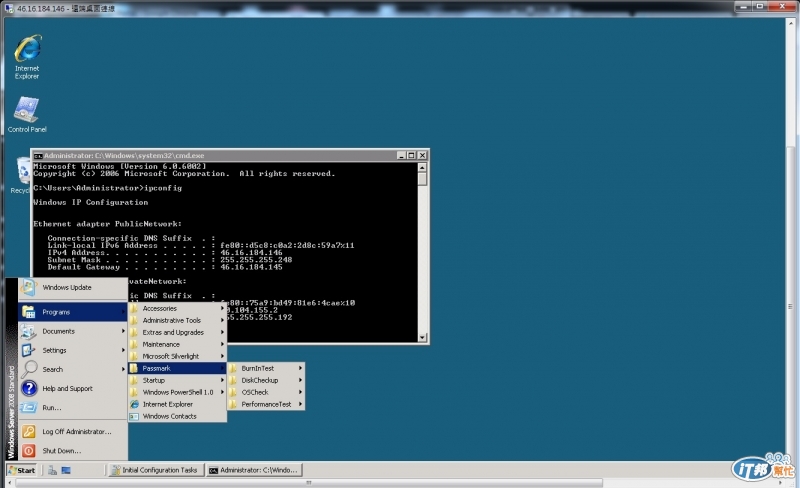Open the Internet Explorer desktop icon
800x488 pixels.
coord(27,56)
